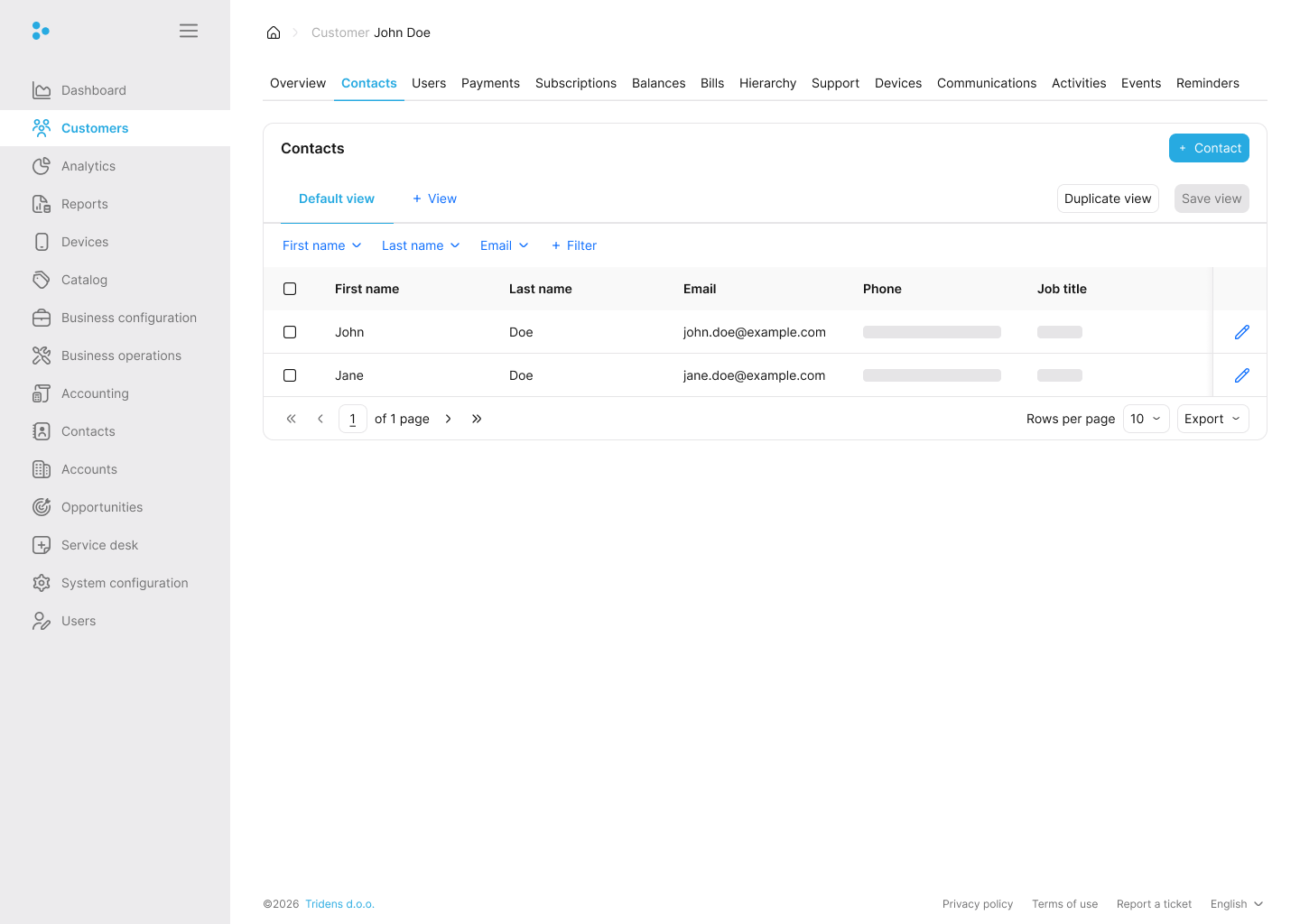Select the Analytics icon in the sidebar
The height and width of the screenshot is (924, 1300).
click(x=42, y=166)
